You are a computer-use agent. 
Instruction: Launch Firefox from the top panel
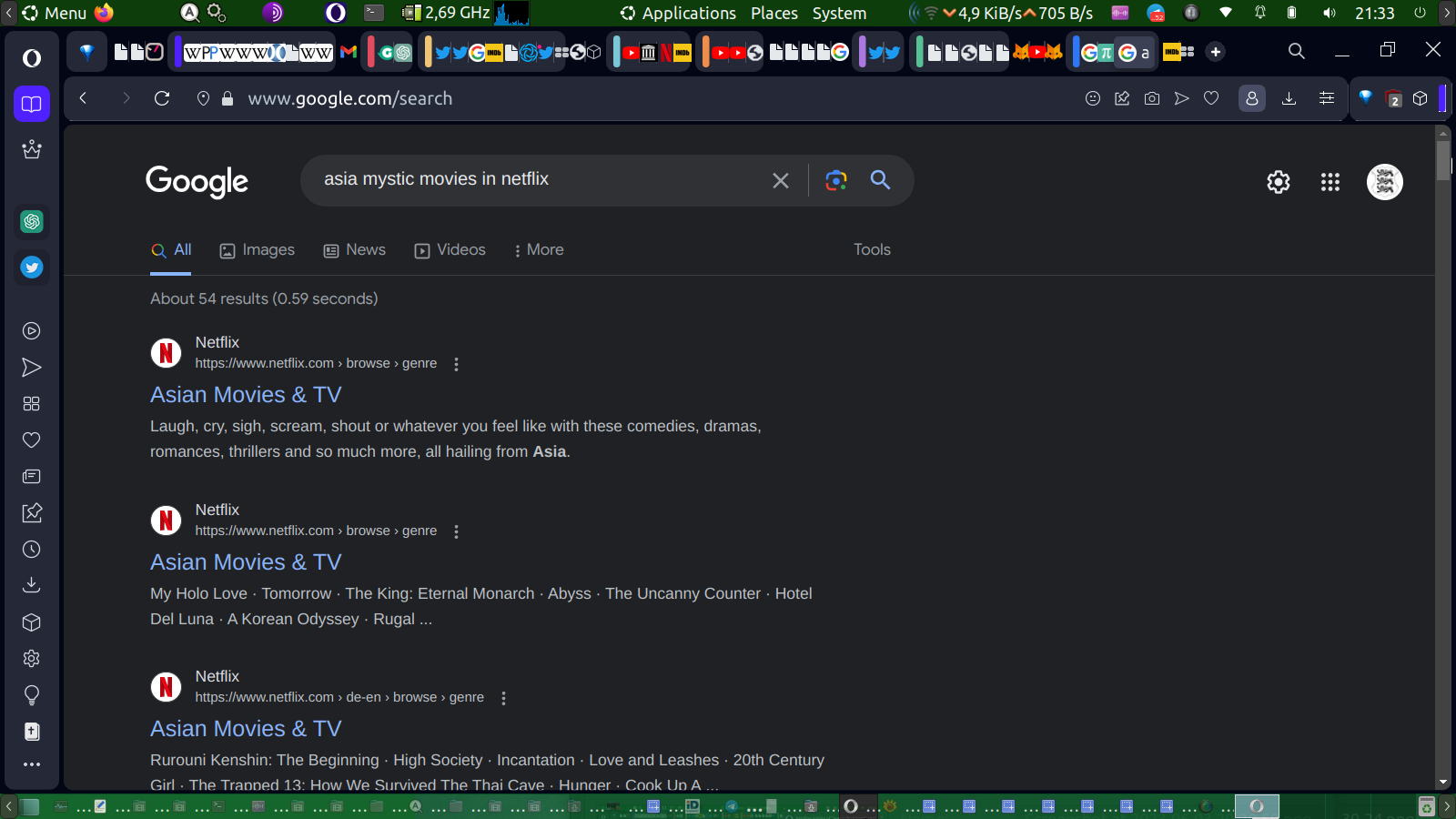pyautogui.click(x=104, y=13)
